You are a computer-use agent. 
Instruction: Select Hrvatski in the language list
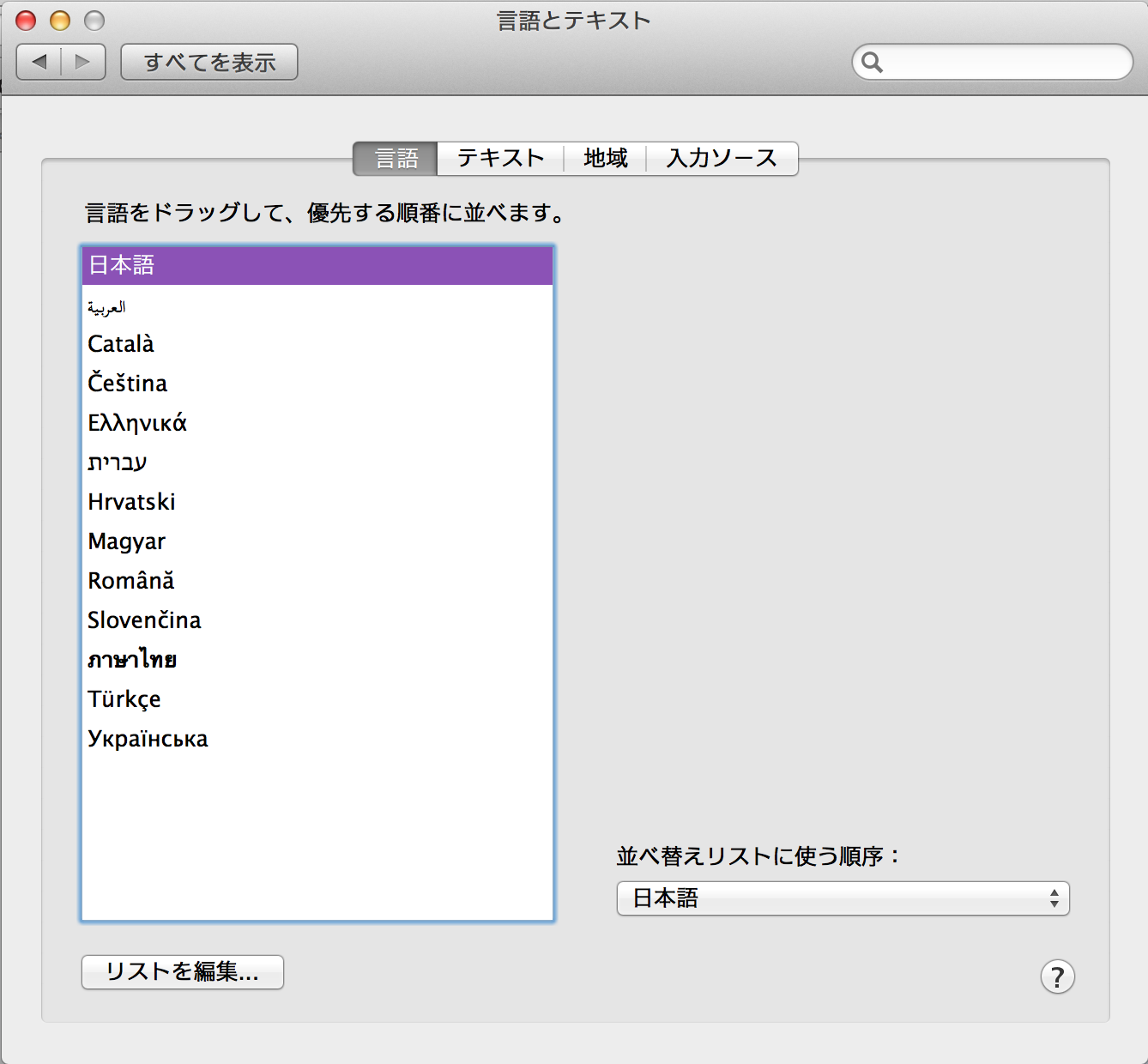tap(131, 502)
